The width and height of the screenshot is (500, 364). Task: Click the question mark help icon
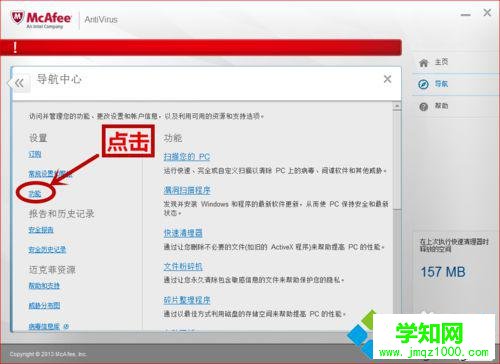[x=424, y=107]
